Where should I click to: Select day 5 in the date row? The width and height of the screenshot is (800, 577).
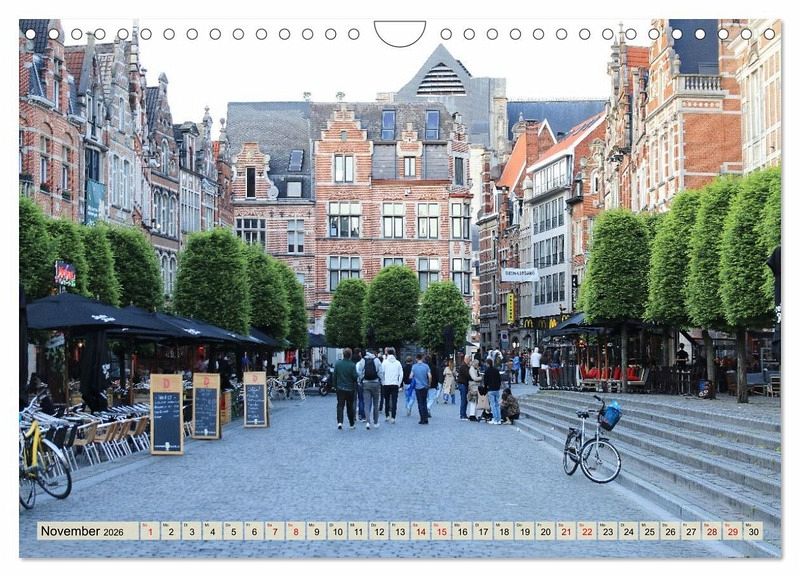(x=233, y=531)
